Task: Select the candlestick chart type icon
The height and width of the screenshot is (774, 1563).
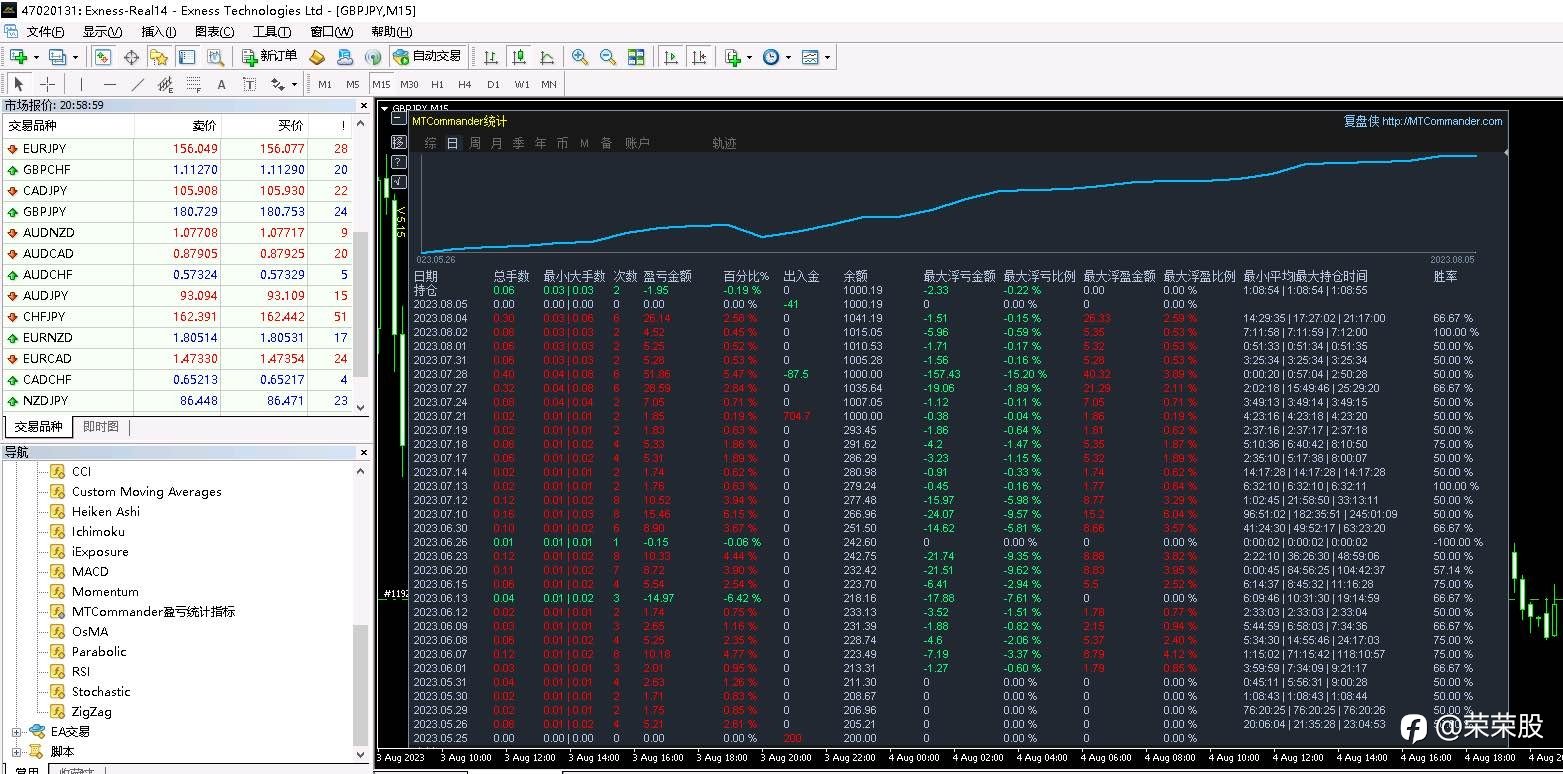Action: [x=519, y=57]
